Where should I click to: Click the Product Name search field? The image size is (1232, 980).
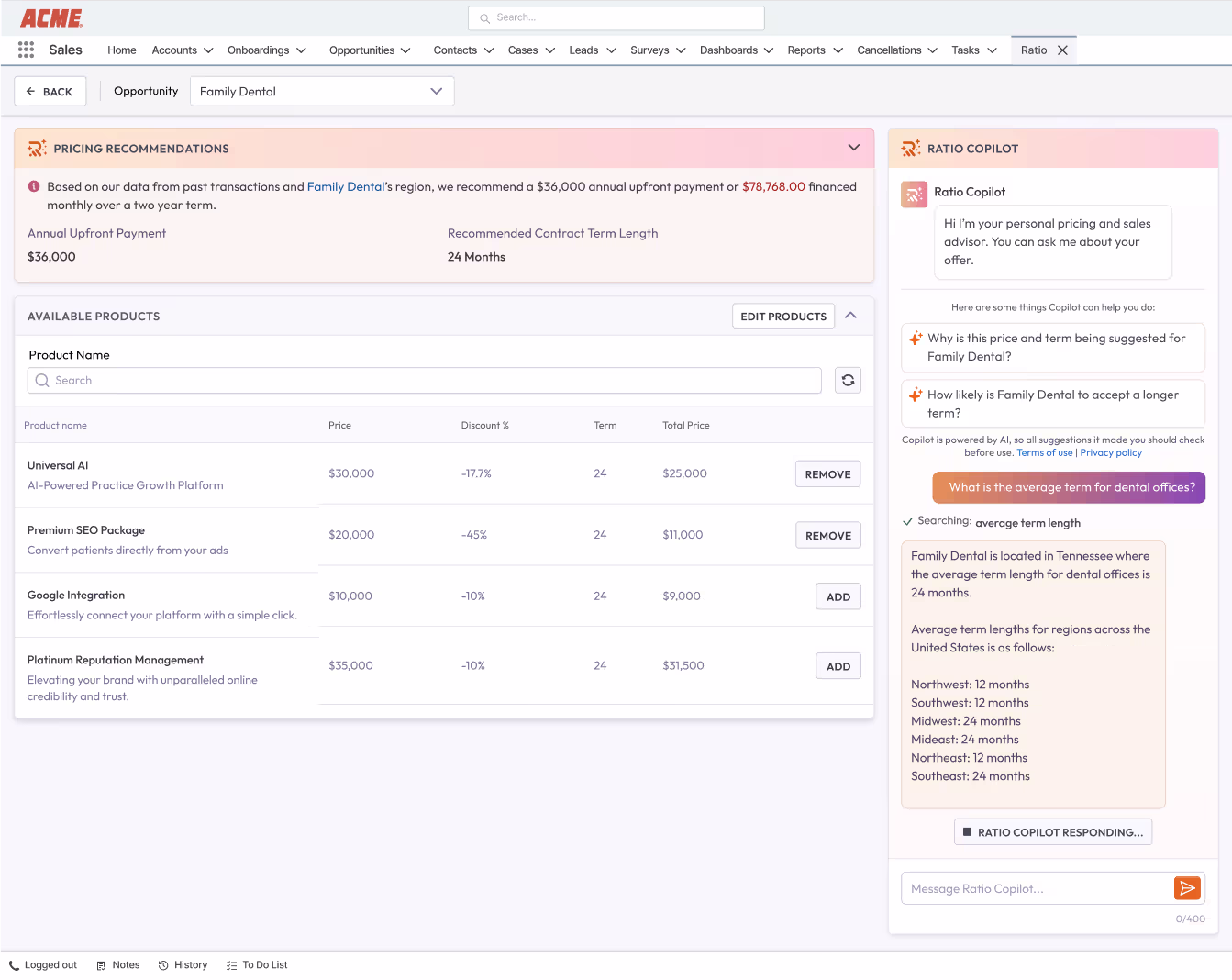pos(425,380)
